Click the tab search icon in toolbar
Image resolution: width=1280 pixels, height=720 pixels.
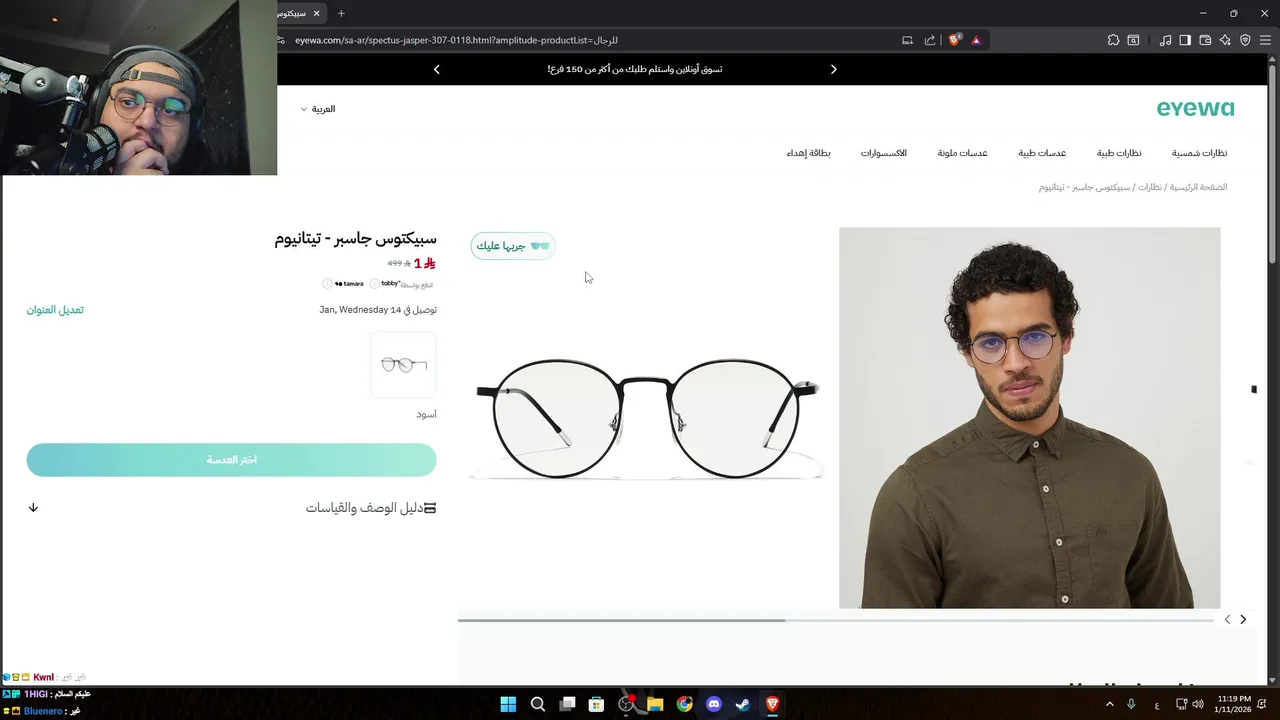click(x=1133, y=40)
